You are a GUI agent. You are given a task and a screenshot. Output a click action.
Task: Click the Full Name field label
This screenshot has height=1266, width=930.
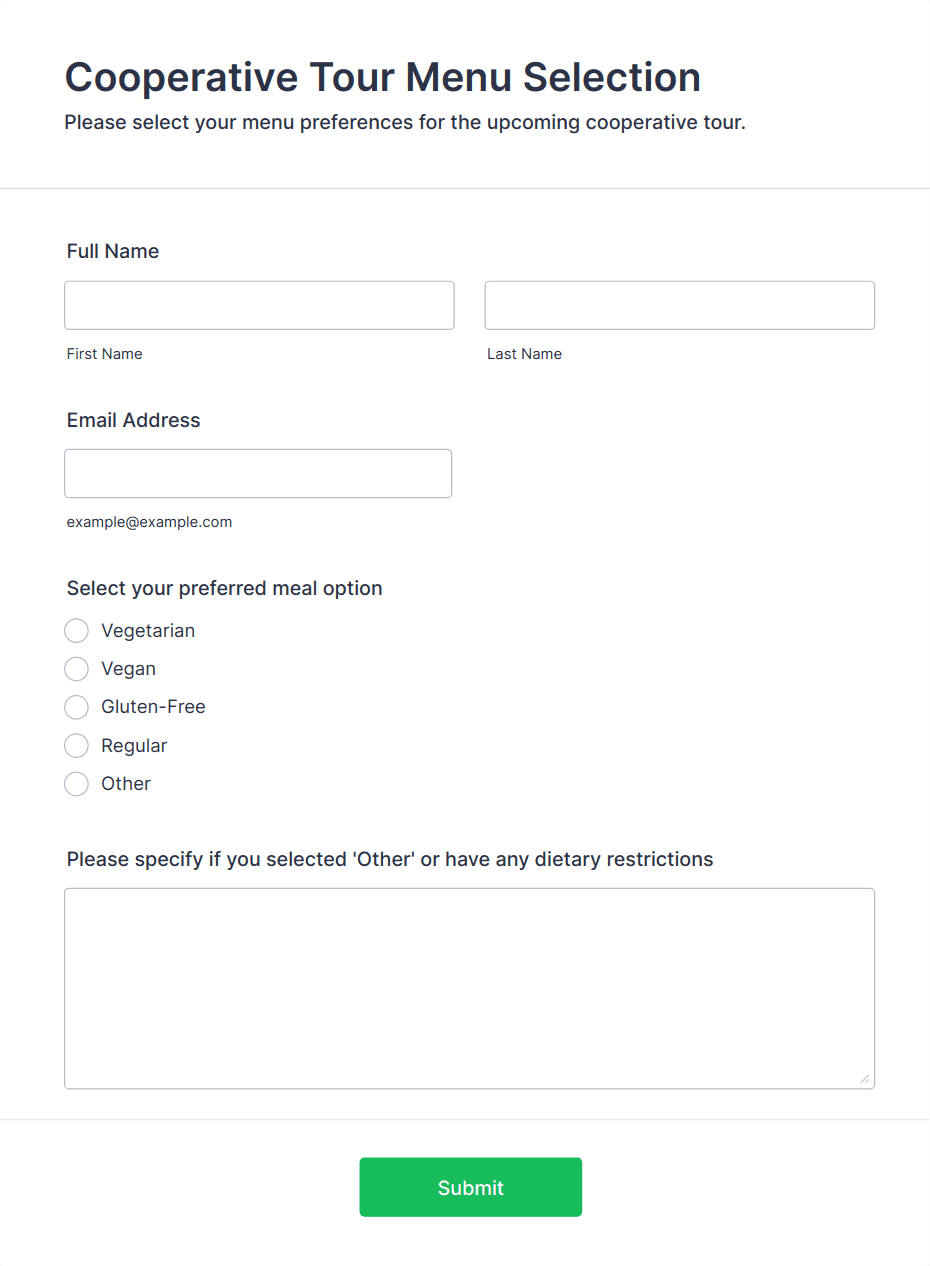(x=113, y=251)
